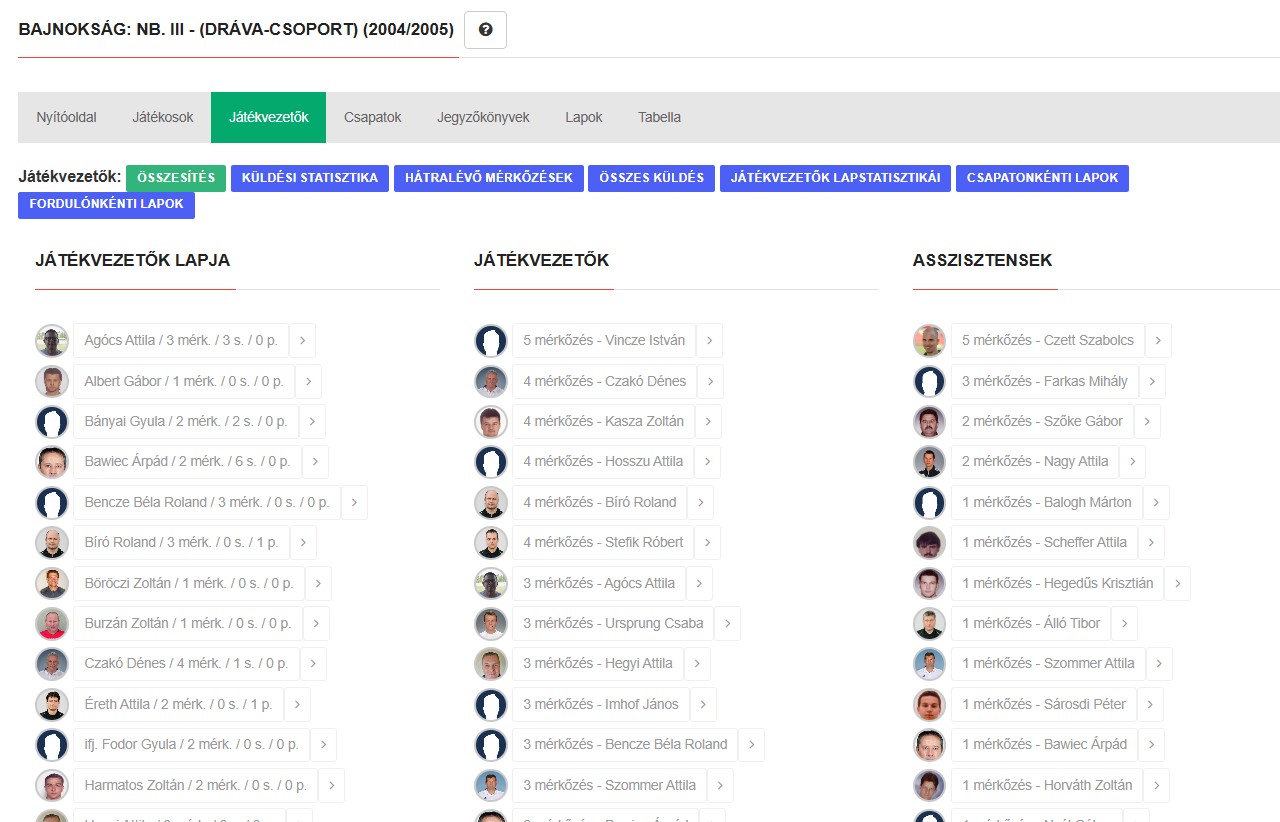This screenshot has height=822, width=1280.
Task: Open chevron next to Farkas Mihály
Action: tap(1152, 381)
